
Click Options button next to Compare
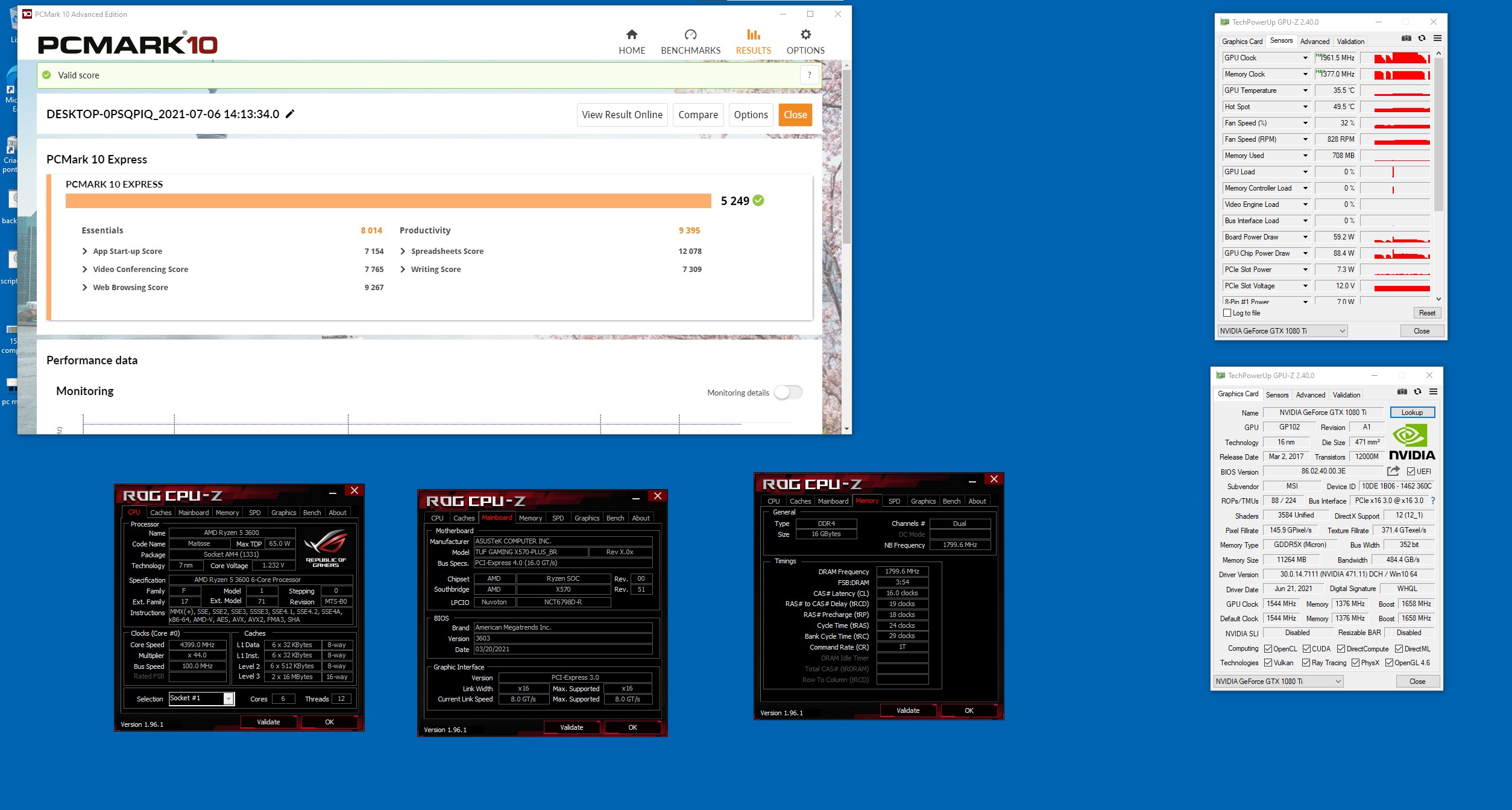[x=751, y=115]
